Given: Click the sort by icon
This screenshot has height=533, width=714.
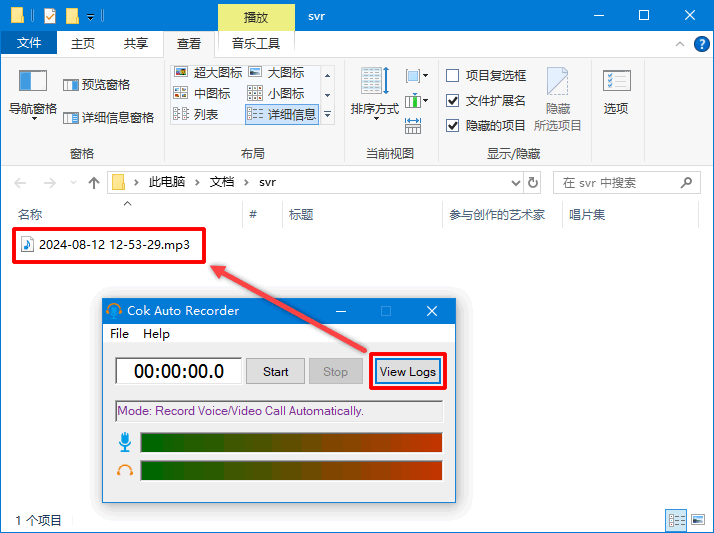Looking at the screenshot, I should [x=374, y=90].
